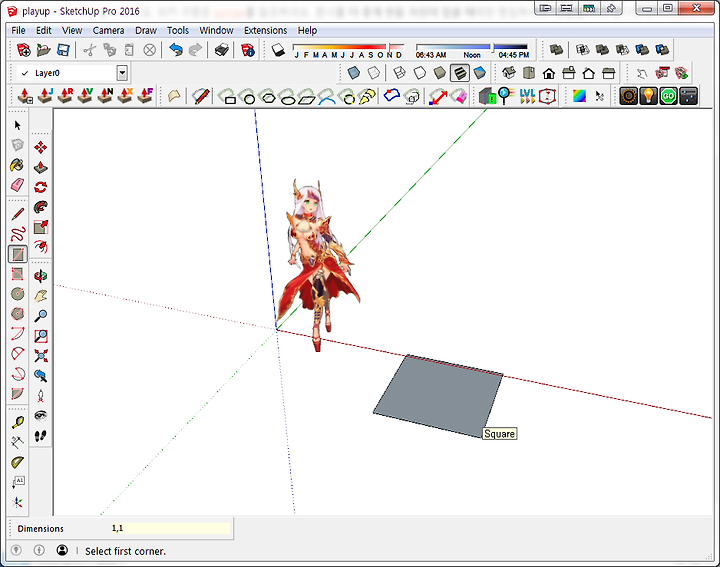Enable Shaded face style
The image size is (720, 567).
pyautogui.click(x=440, y=73)
